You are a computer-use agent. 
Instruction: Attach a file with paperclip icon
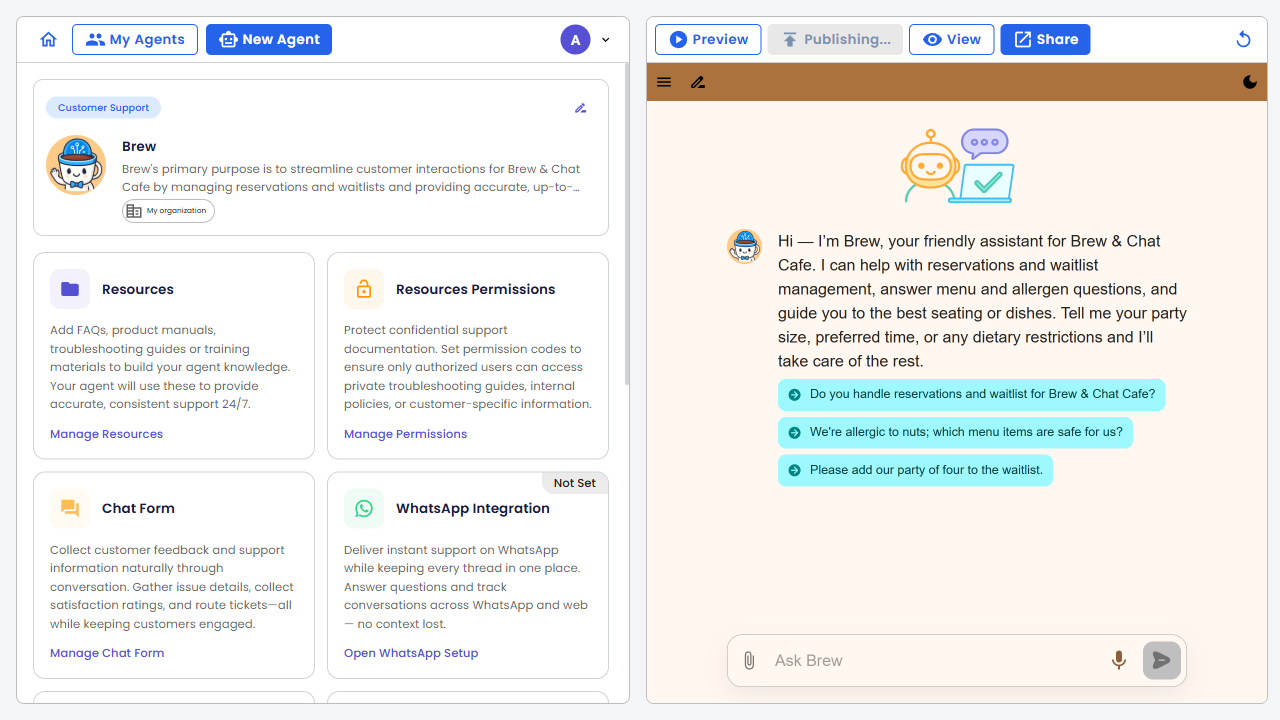tap(749, 661)
